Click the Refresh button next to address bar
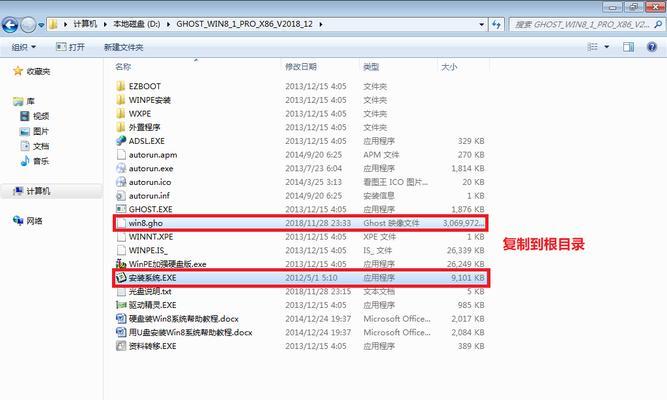The width and height of the screenshot is (667, 400). pyautogui.click(x=496, y=25)
